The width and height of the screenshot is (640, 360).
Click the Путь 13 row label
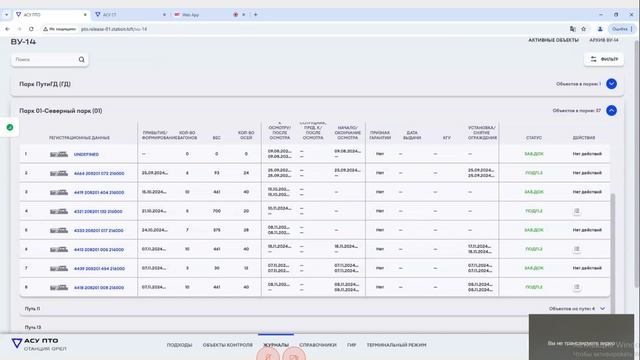click(x=33, y=327)
